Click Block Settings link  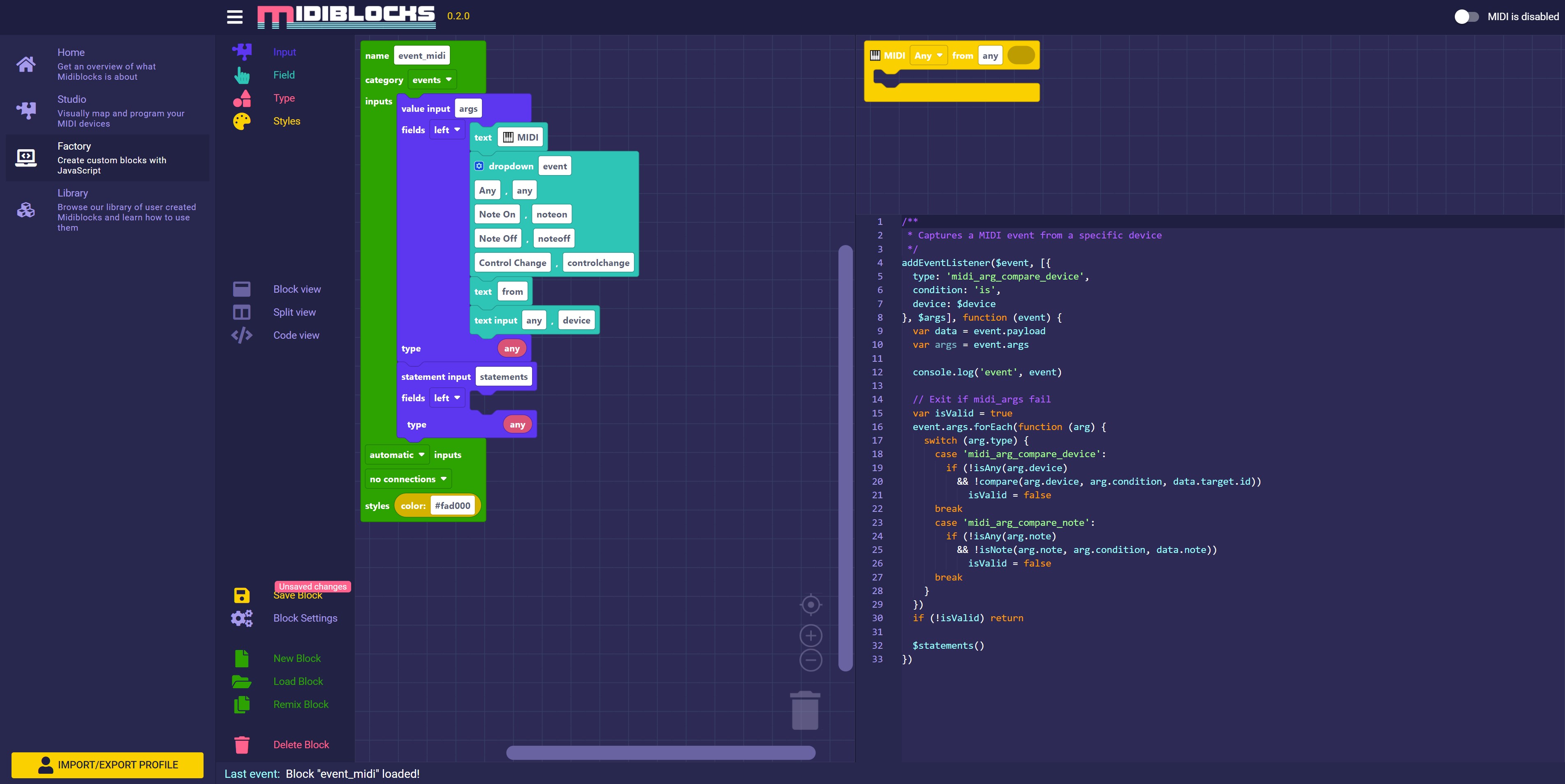[305, 618]
